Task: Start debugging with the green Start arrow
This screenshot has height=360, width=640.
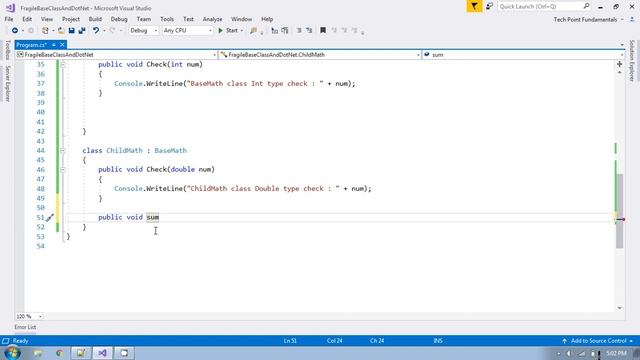Action: pyautogui.click(x=220, y=31)
